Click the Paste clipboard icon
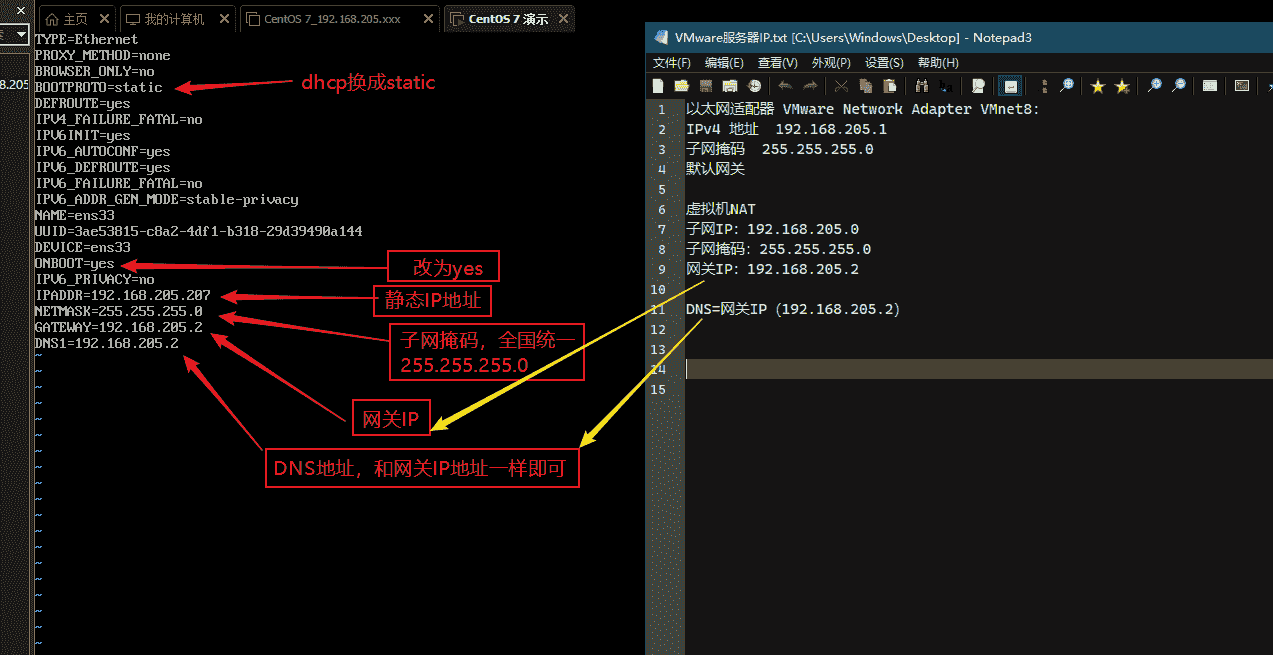Screen dimensions: 1273x655 pos(889,86)
